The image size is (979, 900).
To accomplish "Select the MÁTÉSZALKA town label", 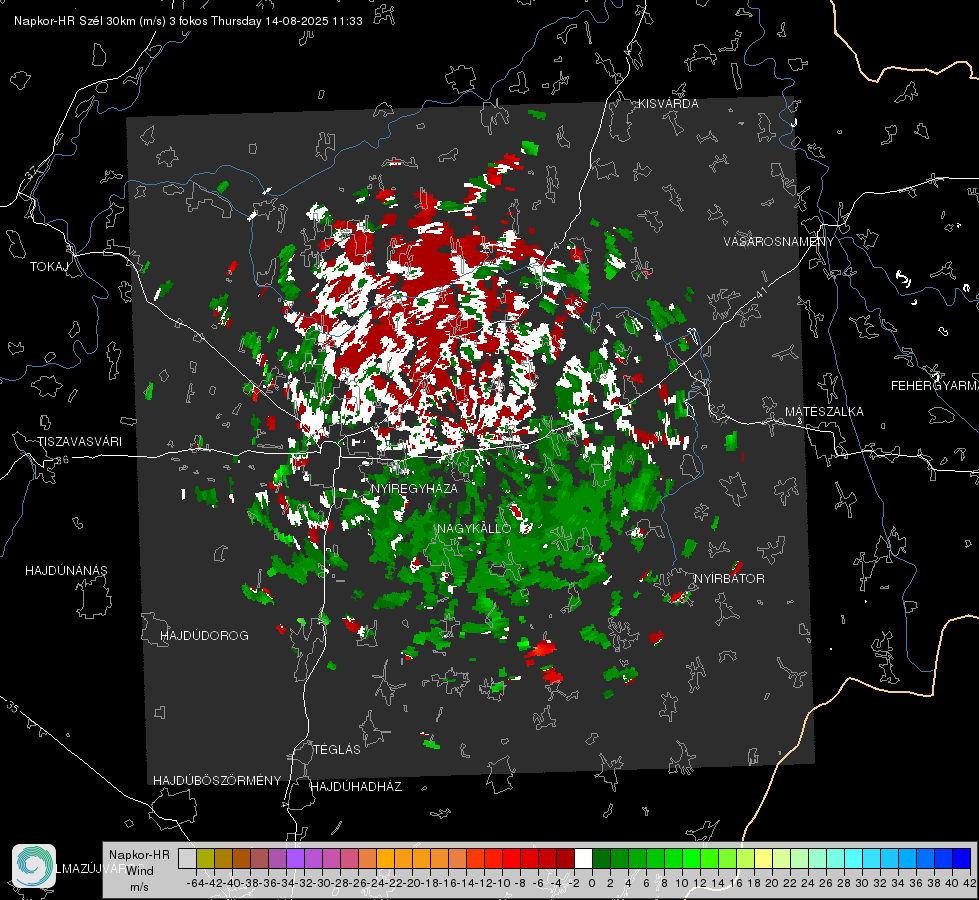I will [824, 412].
